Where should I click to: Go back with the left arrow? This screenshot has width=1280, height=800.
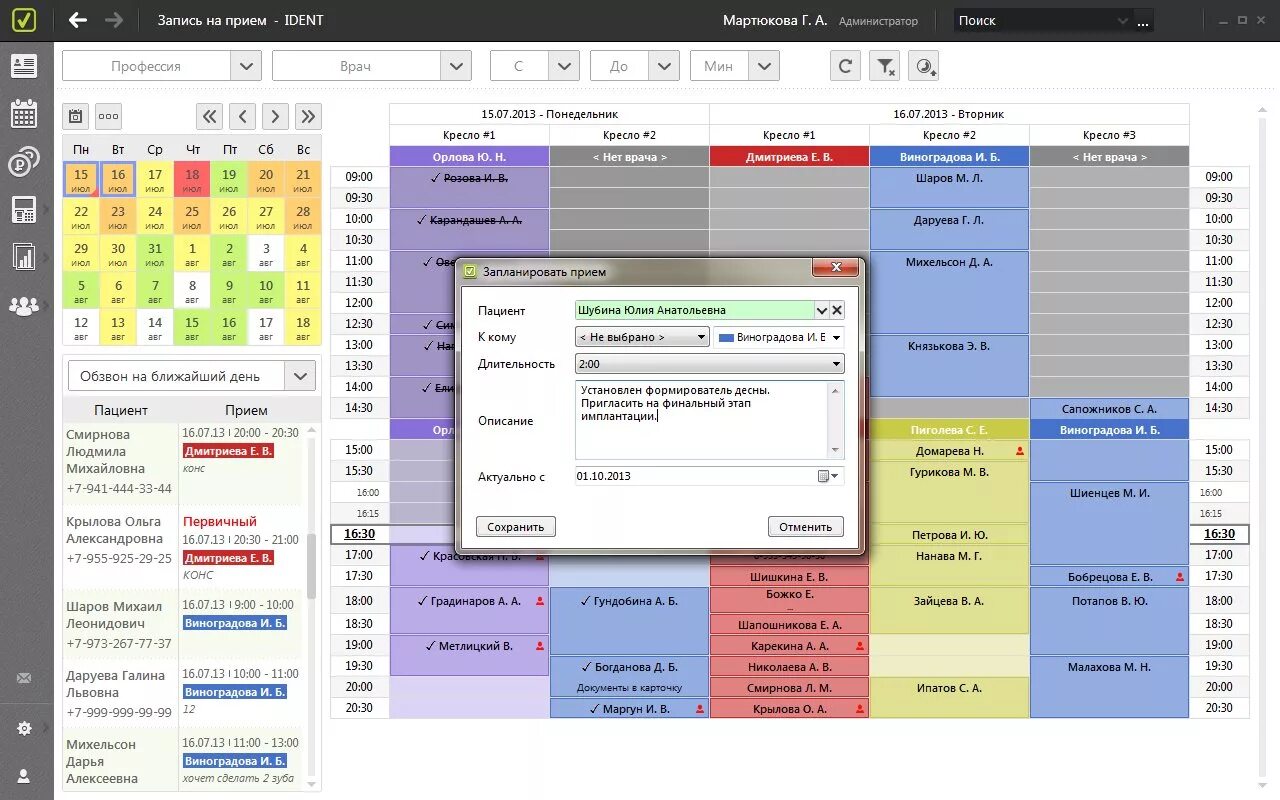click(x=78, y=20)
